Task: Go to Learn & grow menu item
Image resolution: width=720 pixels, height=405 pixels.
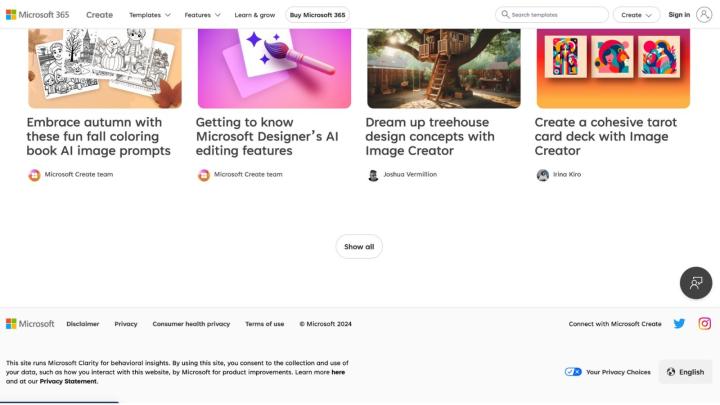Action: pyautogui.click(x=255, y=15)
